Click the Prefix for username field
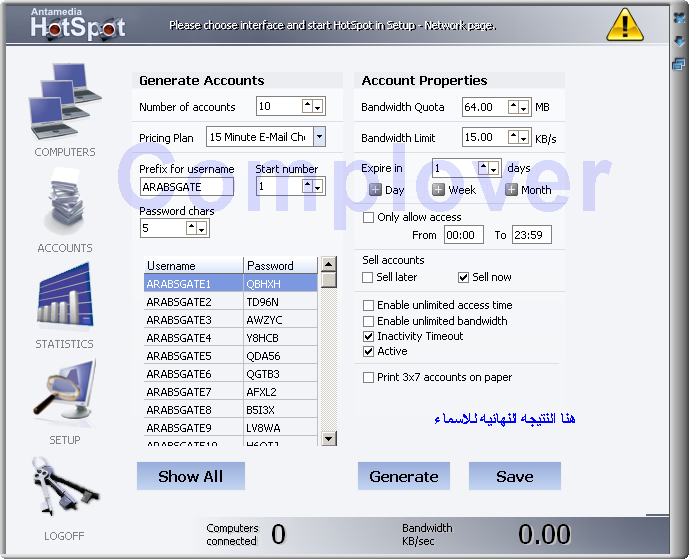The height and width of the screenshot is (559, 689). pyautogui.click(x=187, y=186)
